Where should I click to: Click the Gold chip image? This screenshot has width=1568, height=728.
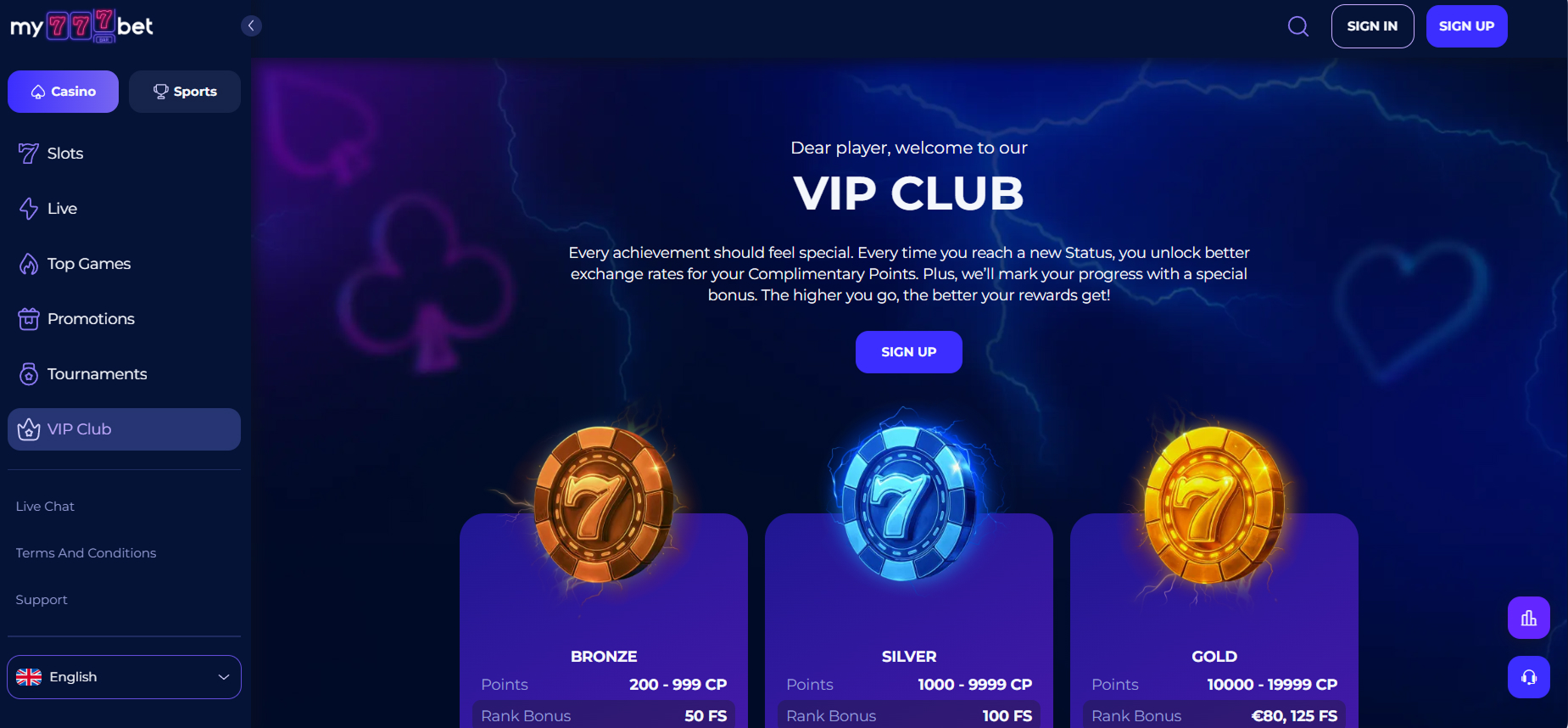click(x=1214, y=505)
